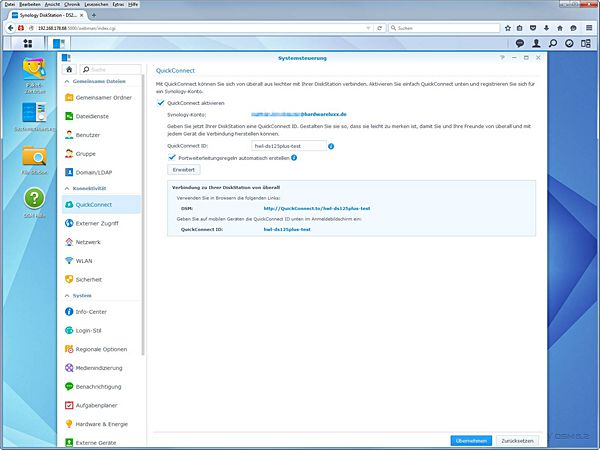Toggle Portweiterleitungsregeln automatisch erstellen checkbox
This screenshot has height=450, width=600.
tap(172, 157)
